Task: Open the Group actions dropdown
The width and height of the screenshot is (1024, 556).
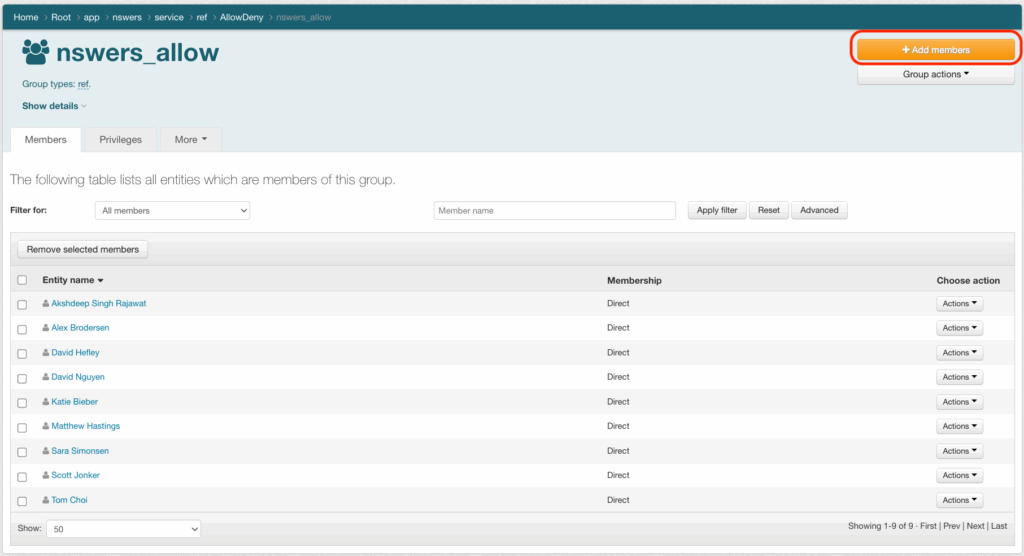Action: pyautogui.click(x=936, y=74)
